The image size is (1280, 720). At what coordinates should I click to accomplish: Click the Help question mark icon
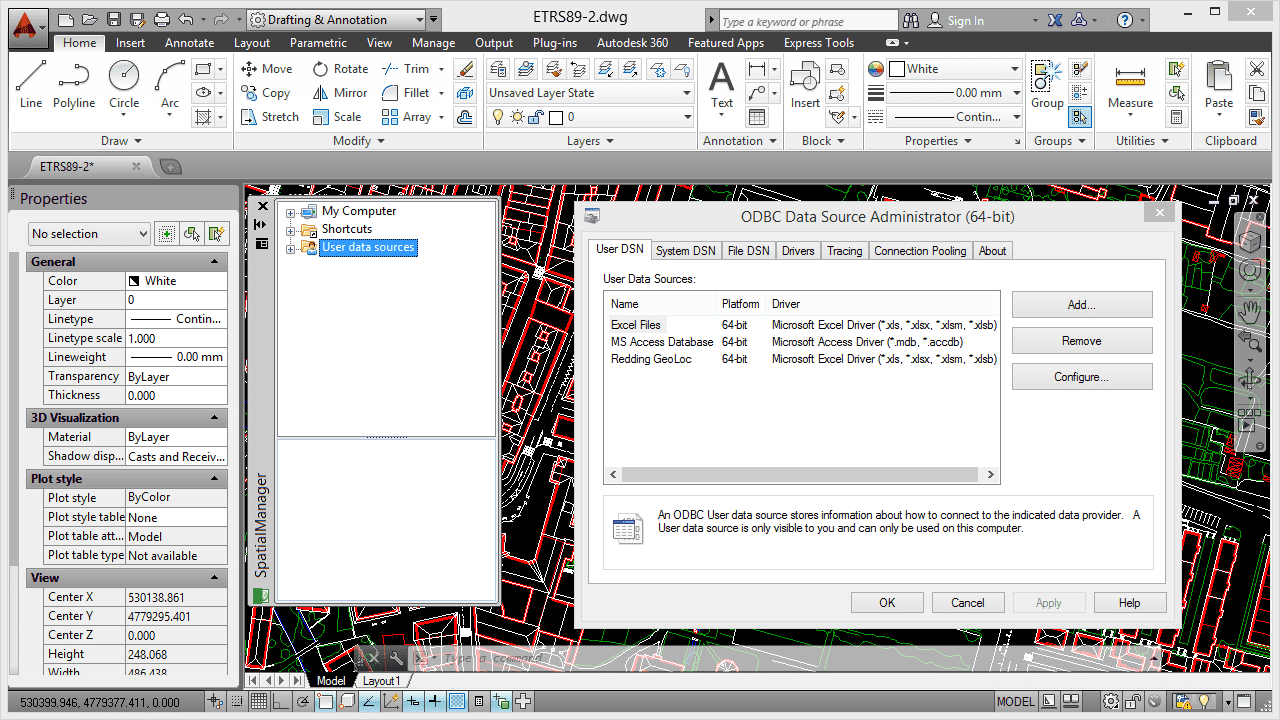tap(1125, 20)
